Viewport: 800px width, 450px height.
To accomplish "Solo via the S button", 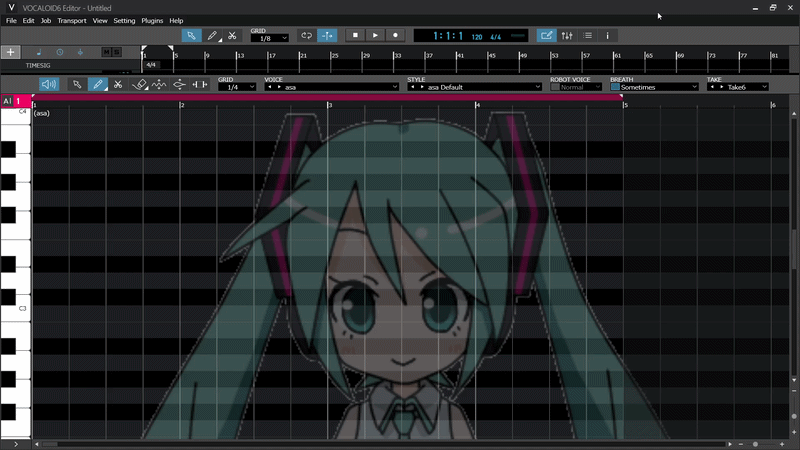I will tap(116, 52).
